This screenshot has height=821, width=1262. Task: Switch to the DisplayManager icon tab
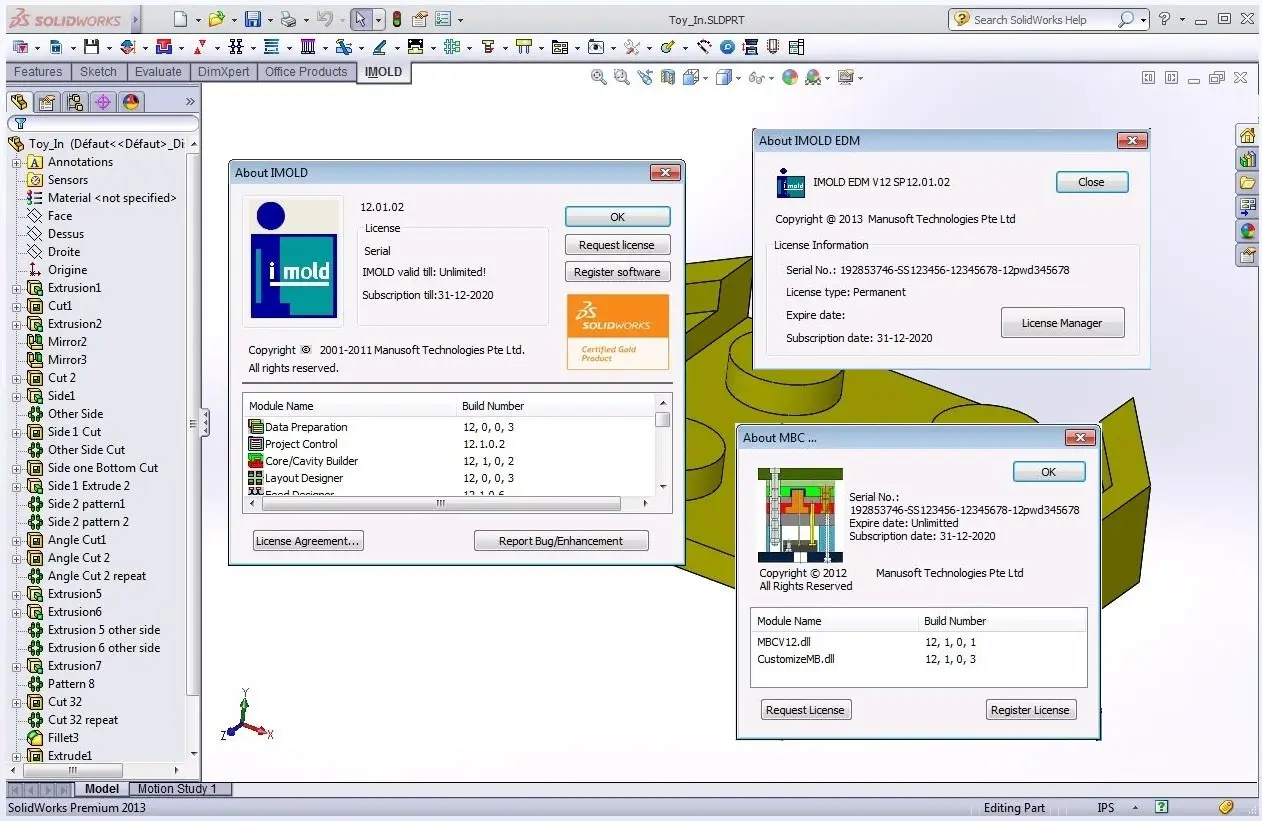pyautogui.click(x=131, y=102)
